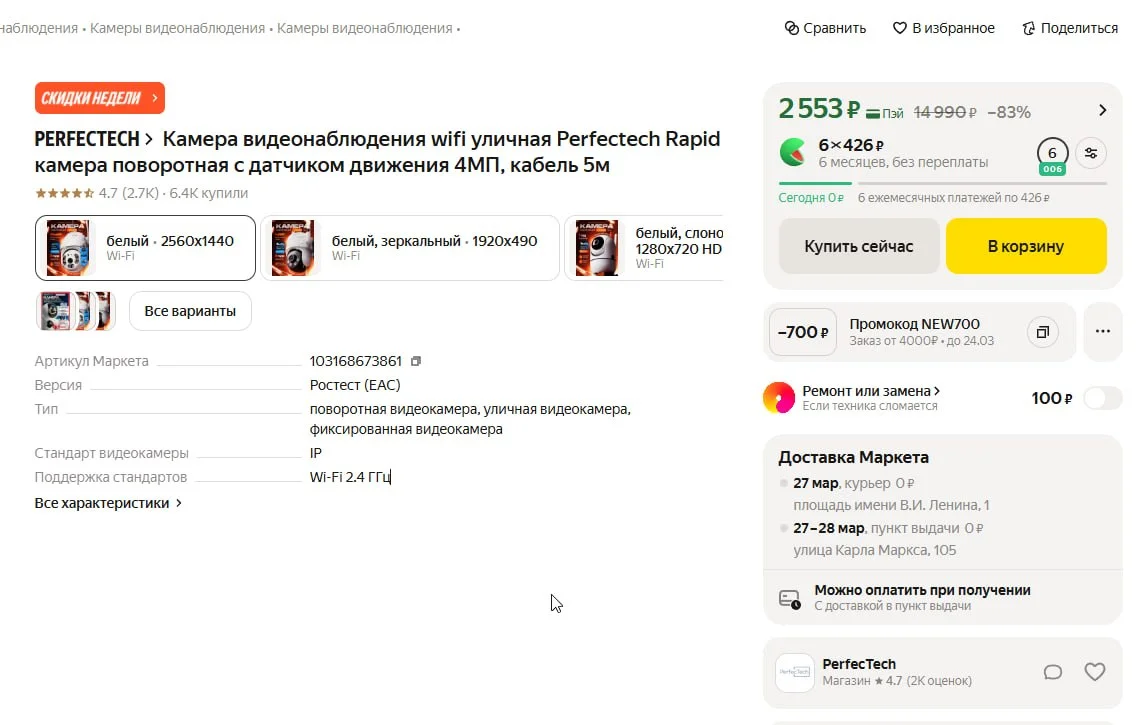Select white 2560x1440 variant

pos(145,248)
